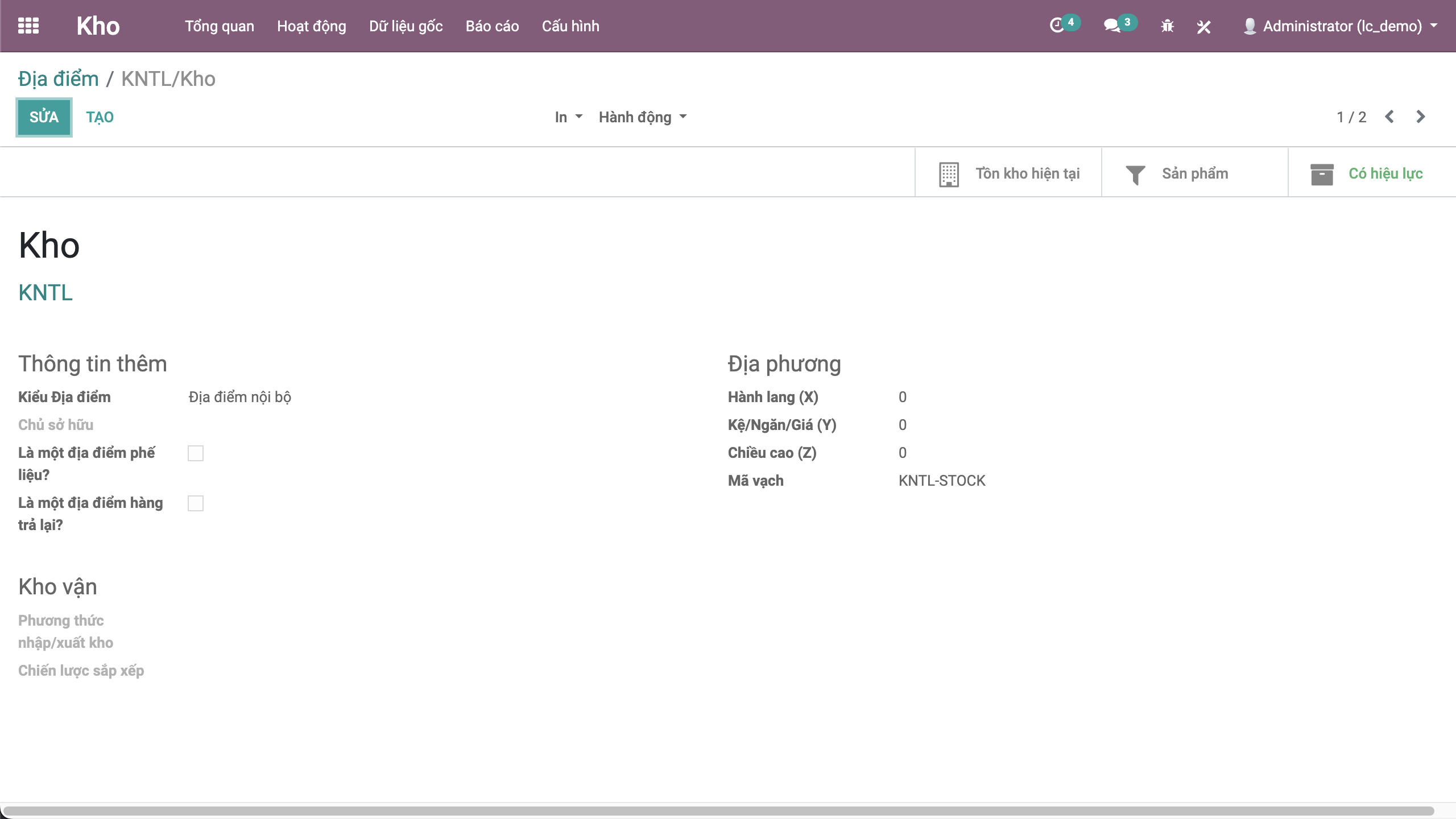Open the activities clock icon
This screenshot has width=1456, height=819.
point(1057,26)
